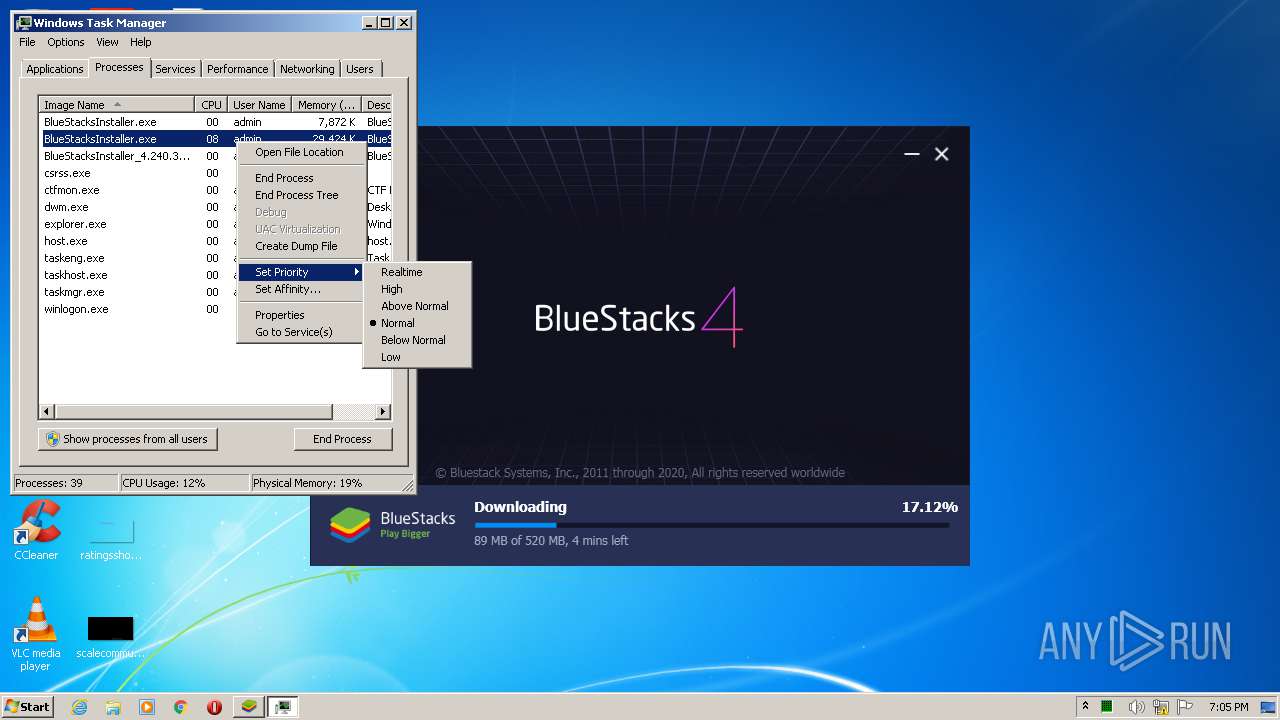The image size is (1280, 720).
Task: Switch to the Networking tab
Action: (x=307, y=69)
